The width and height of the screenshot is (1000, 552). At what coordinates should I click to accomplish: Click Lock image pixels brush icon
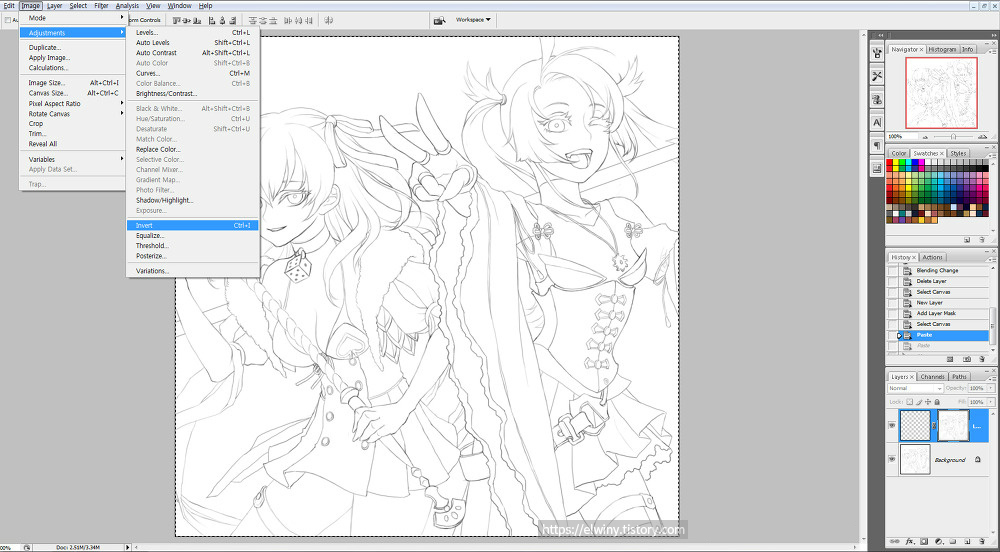pos(919,402)
